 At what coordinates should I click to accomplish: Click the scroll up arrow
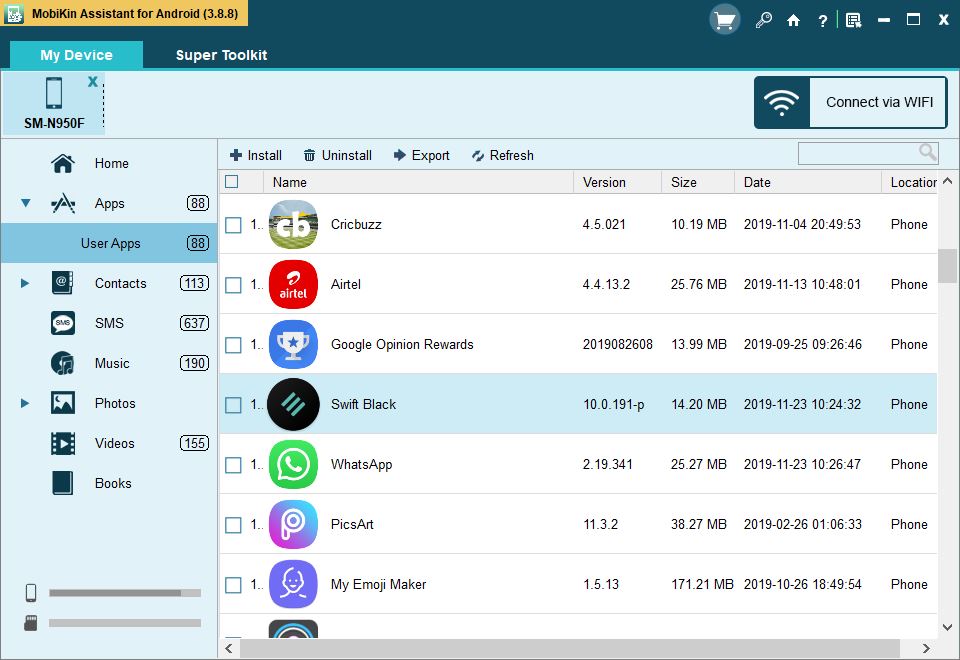click(x=947, y=181)
